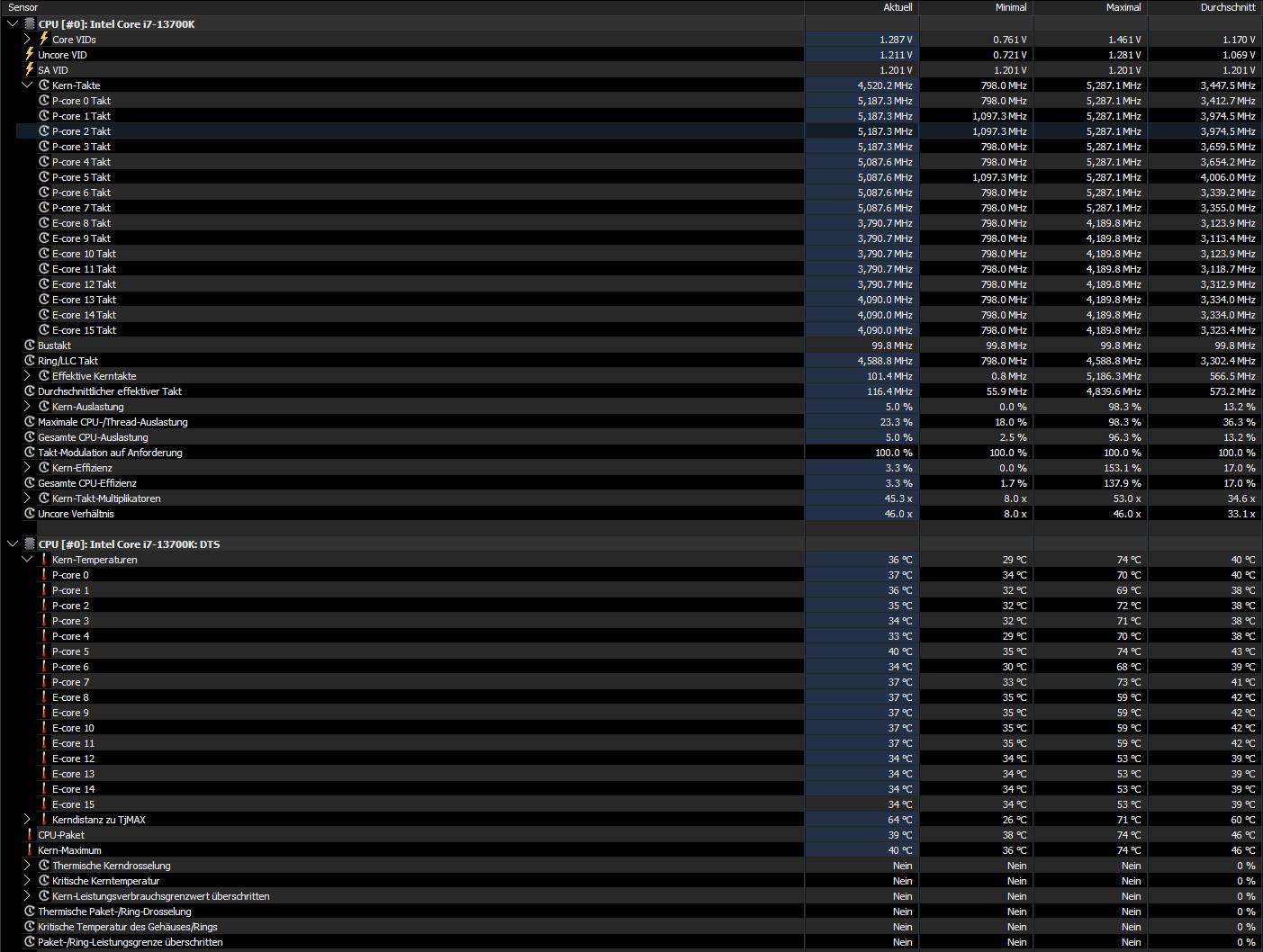1263x952 pixels.
Task: Click the clock icon beside Bustakt
Action: (x=30, y=346)
